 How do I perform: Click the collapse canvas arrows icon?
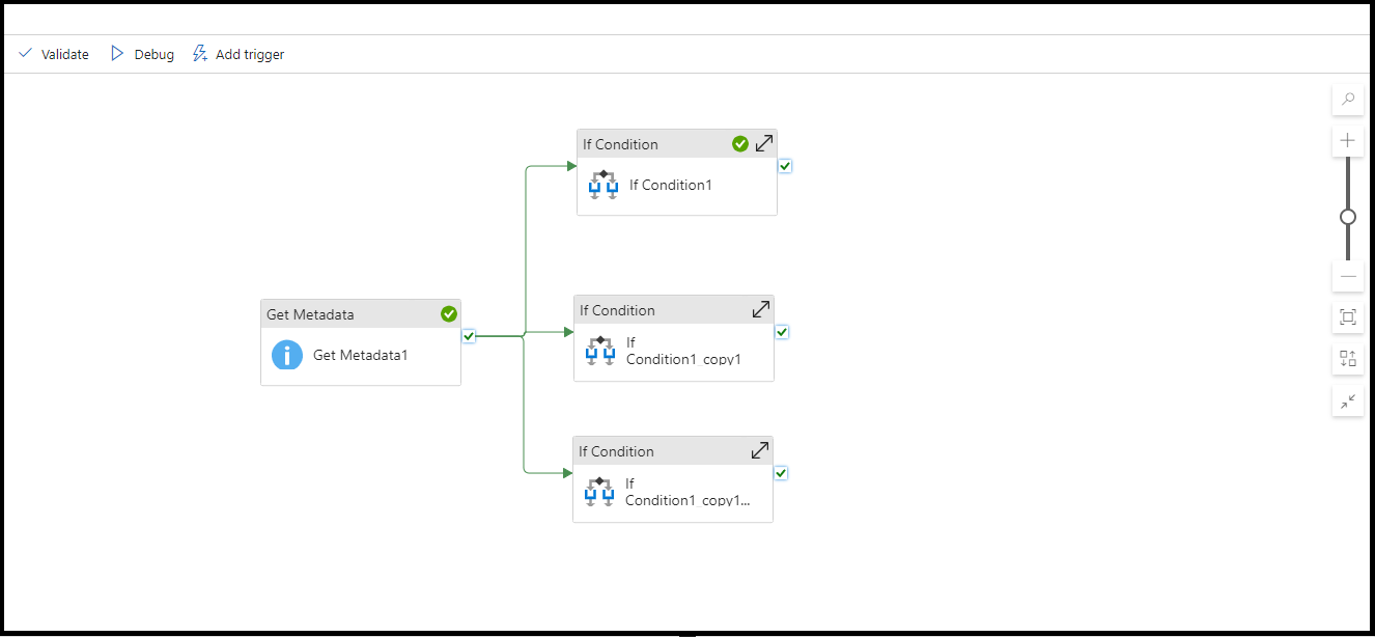[1348, 401]
